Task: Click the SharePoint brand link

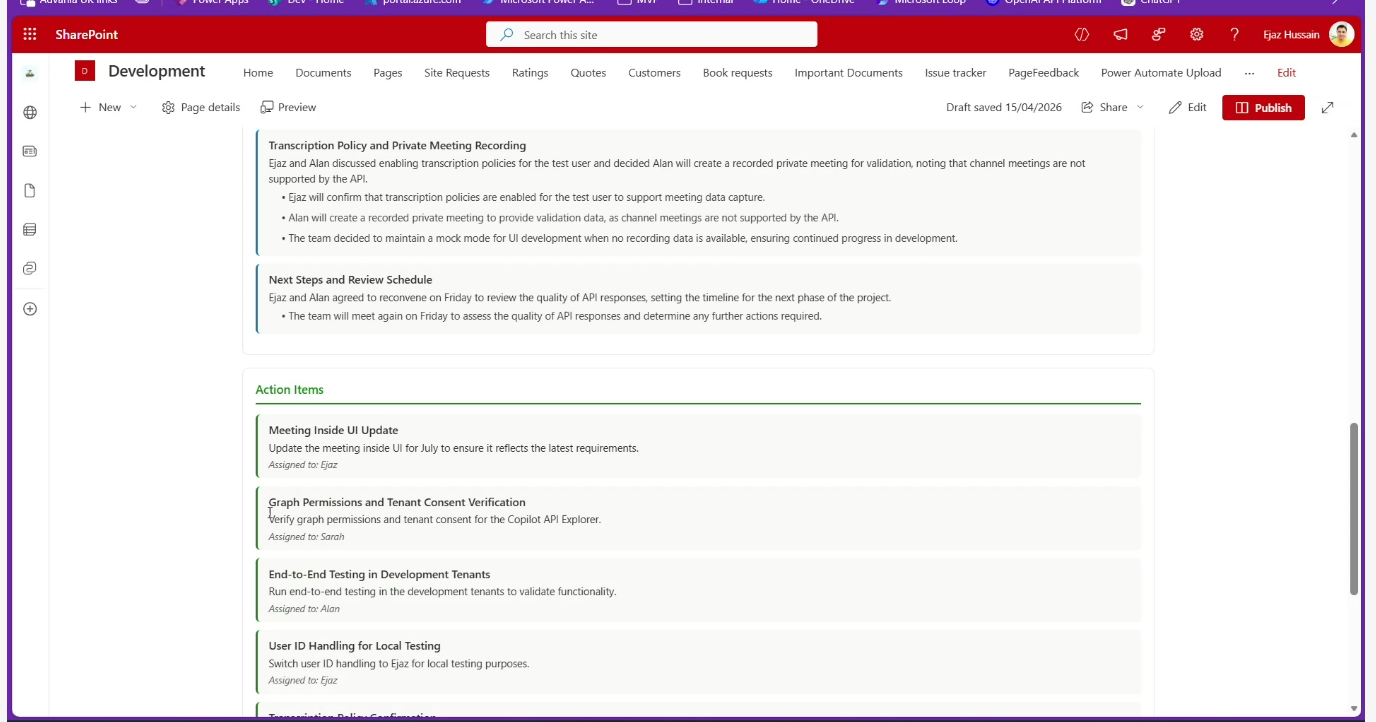Action: point(87,35)
